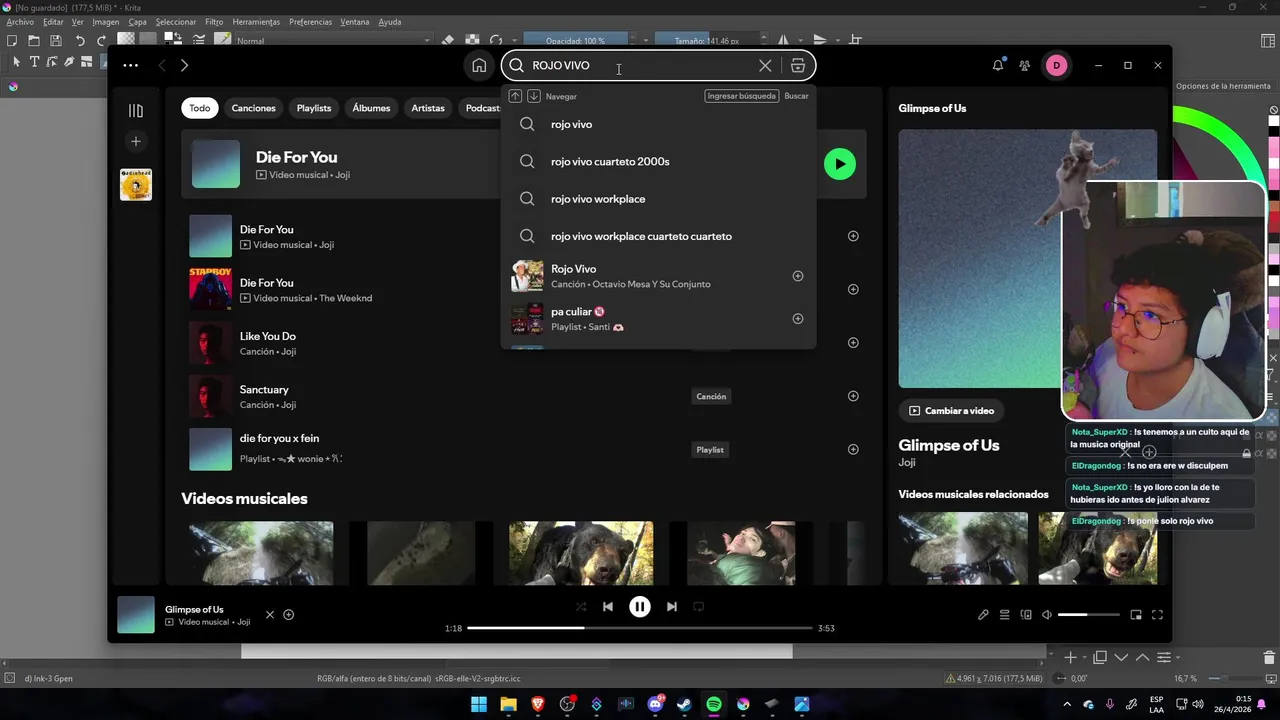Go to the previous track
Viewport: 1280px width, 720px height.
pos(608,606)
